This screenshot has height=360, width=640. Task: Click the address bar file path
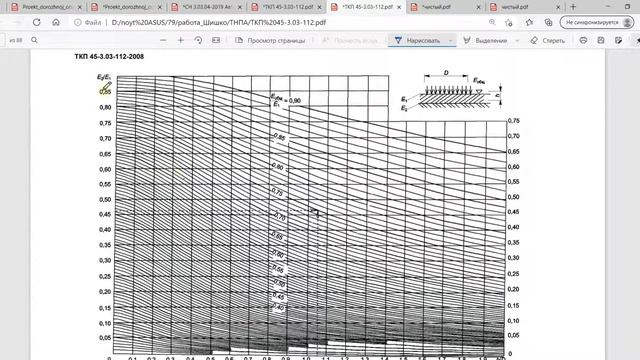(x=218, y=22)
